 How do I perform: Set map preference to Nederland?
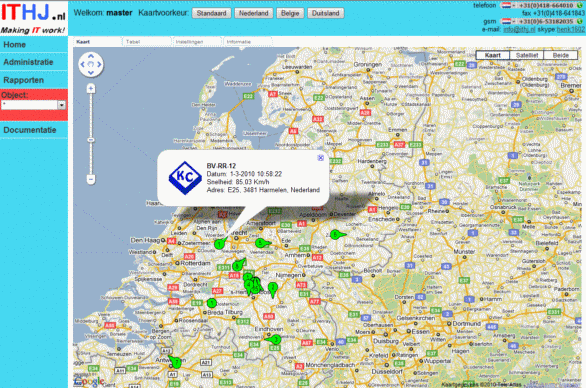(253, 13)
